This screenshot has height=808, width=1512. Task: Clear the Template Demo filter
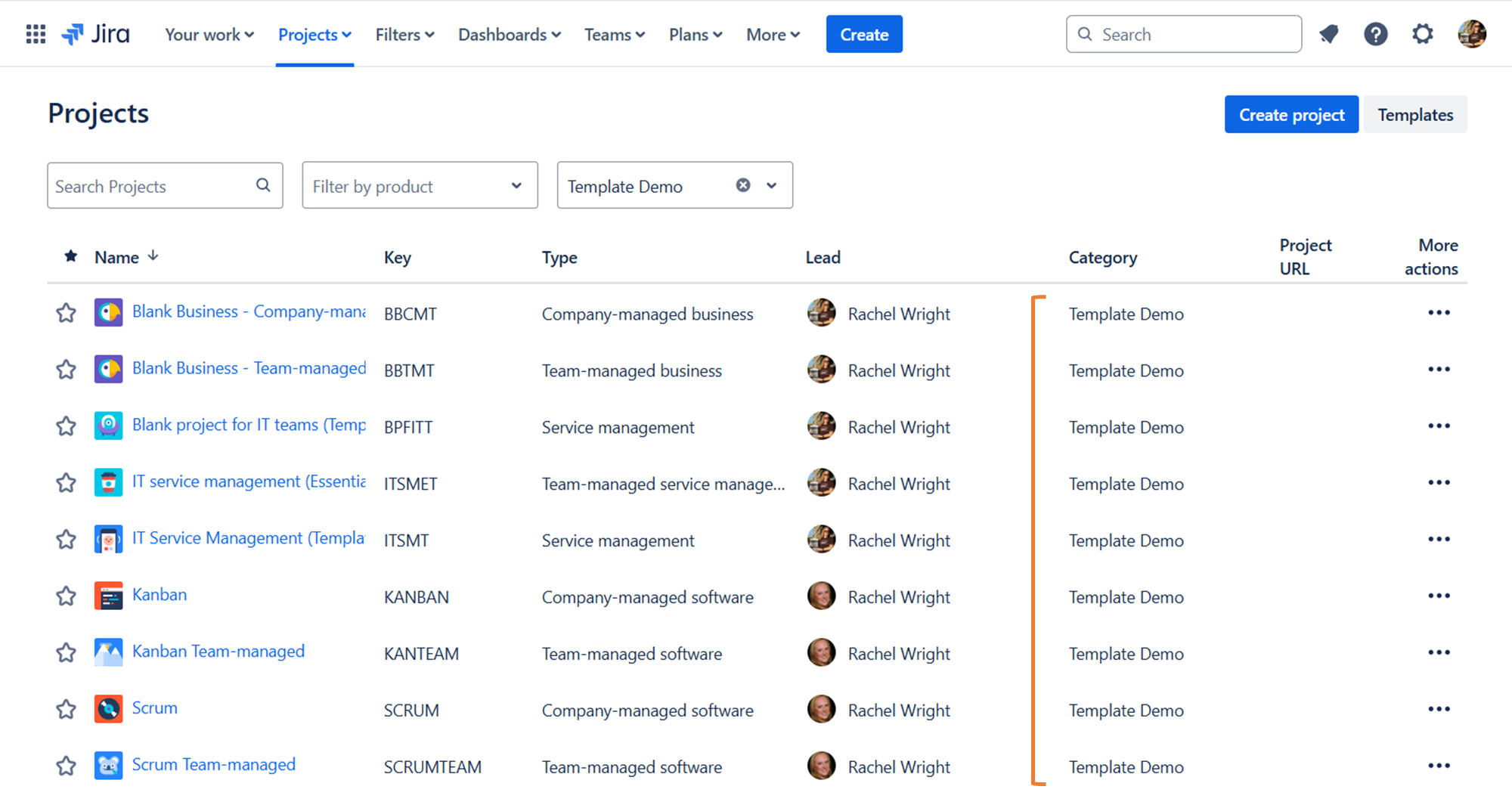pyautogui.click(x=742, y=184)
